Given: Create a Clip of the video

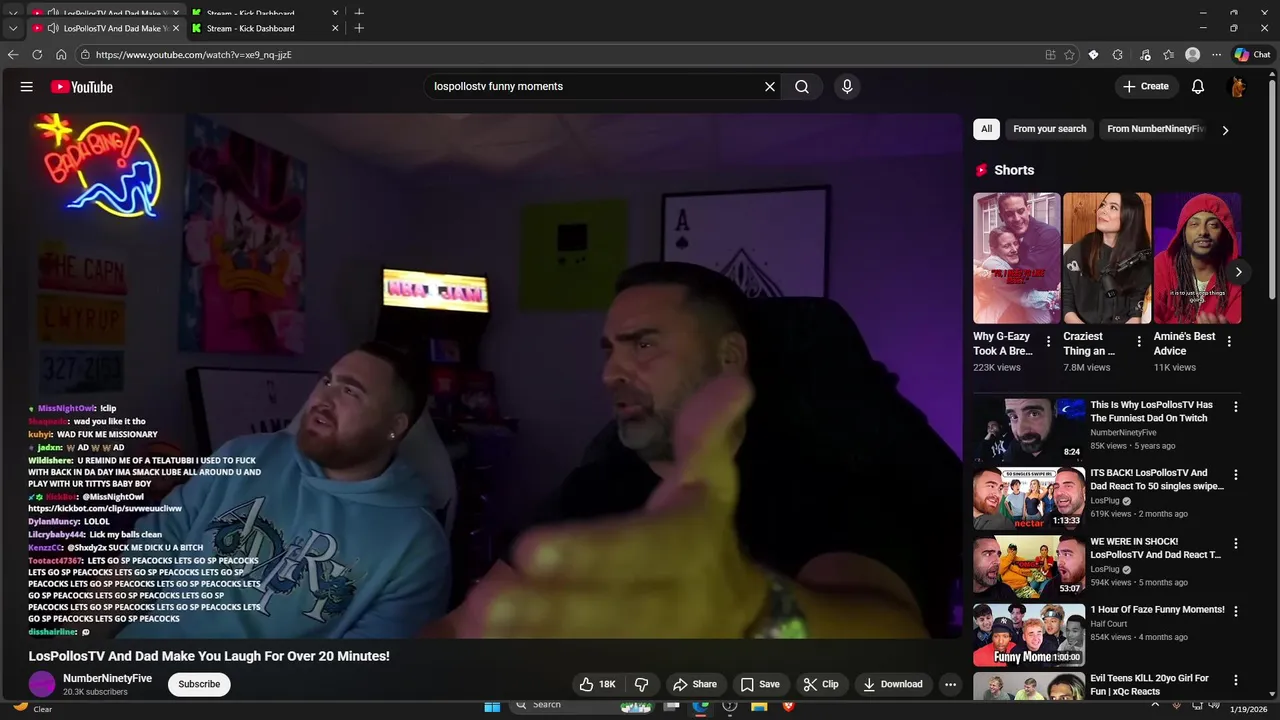Looking at the screenshot, I should tap(821, 684).
